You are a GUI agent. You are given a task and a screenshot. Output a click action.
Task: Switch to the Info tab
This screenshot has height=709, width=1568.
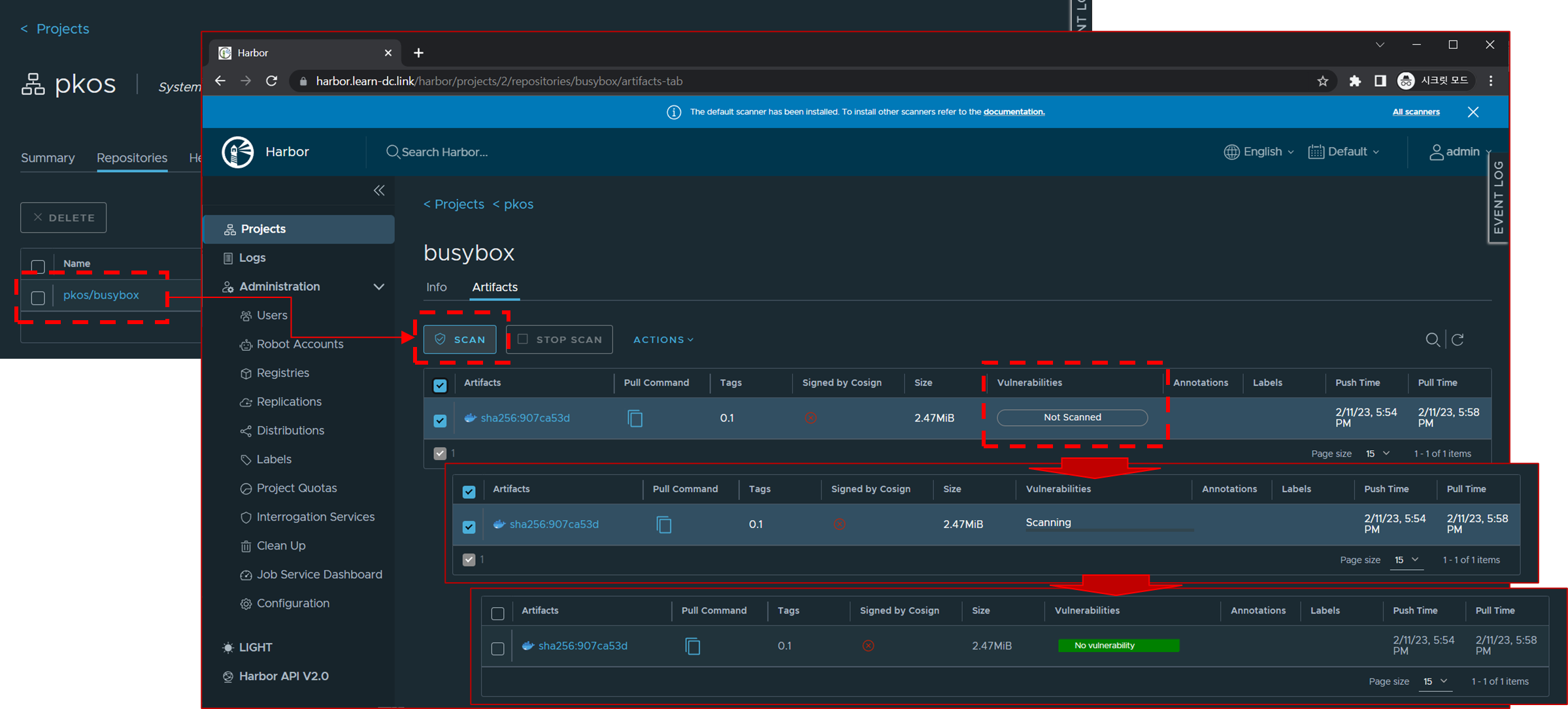pyautogui.click(x=436, y=288)
